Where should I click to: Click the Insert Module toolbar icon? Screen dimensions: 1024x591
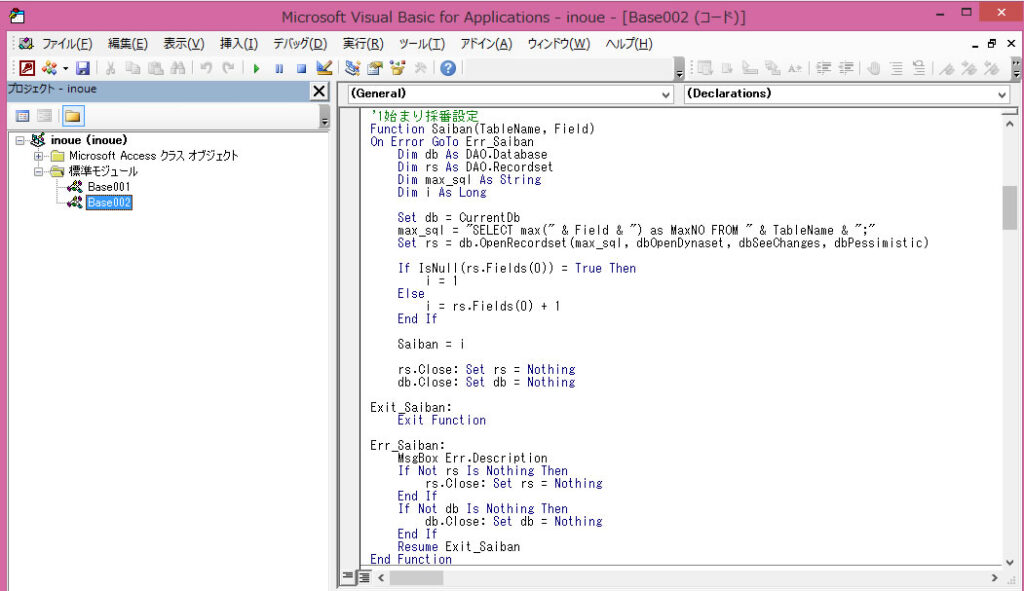pos(49,68)
